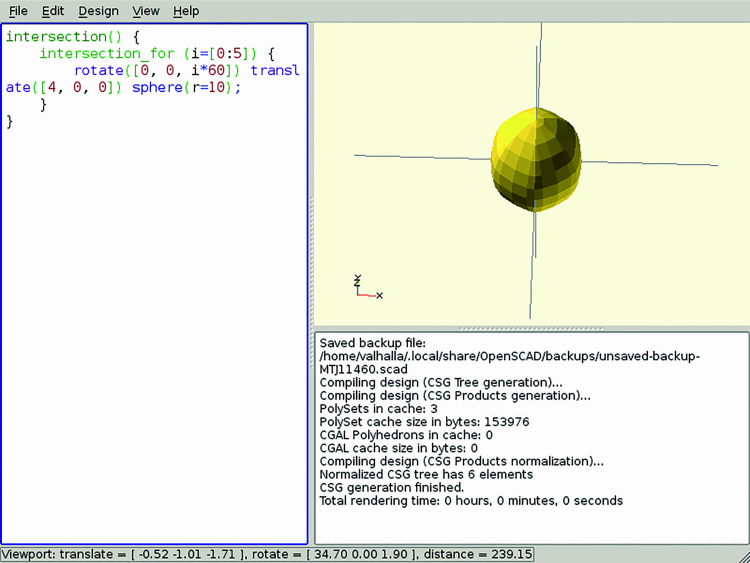
Task: Open the Help menu
Action: [186, 11]
